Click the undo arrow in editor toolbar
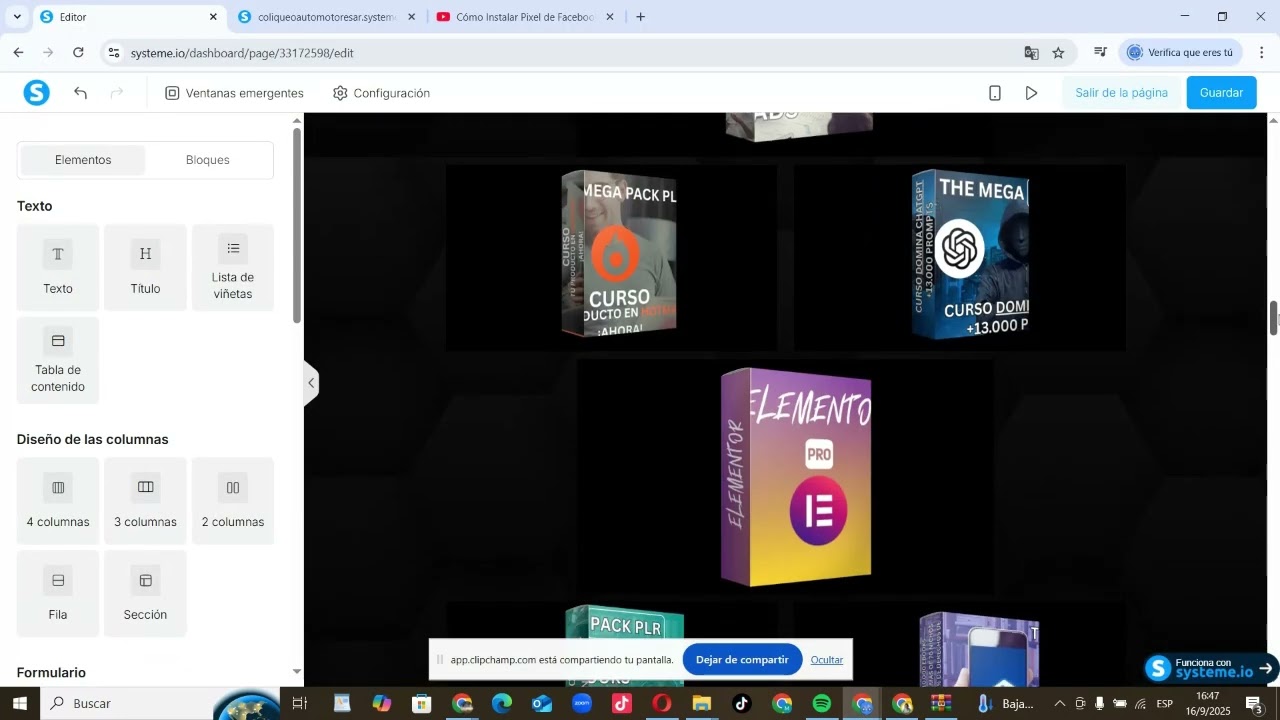The height and width of the screenshot is (720, 1280). (81, 93)
